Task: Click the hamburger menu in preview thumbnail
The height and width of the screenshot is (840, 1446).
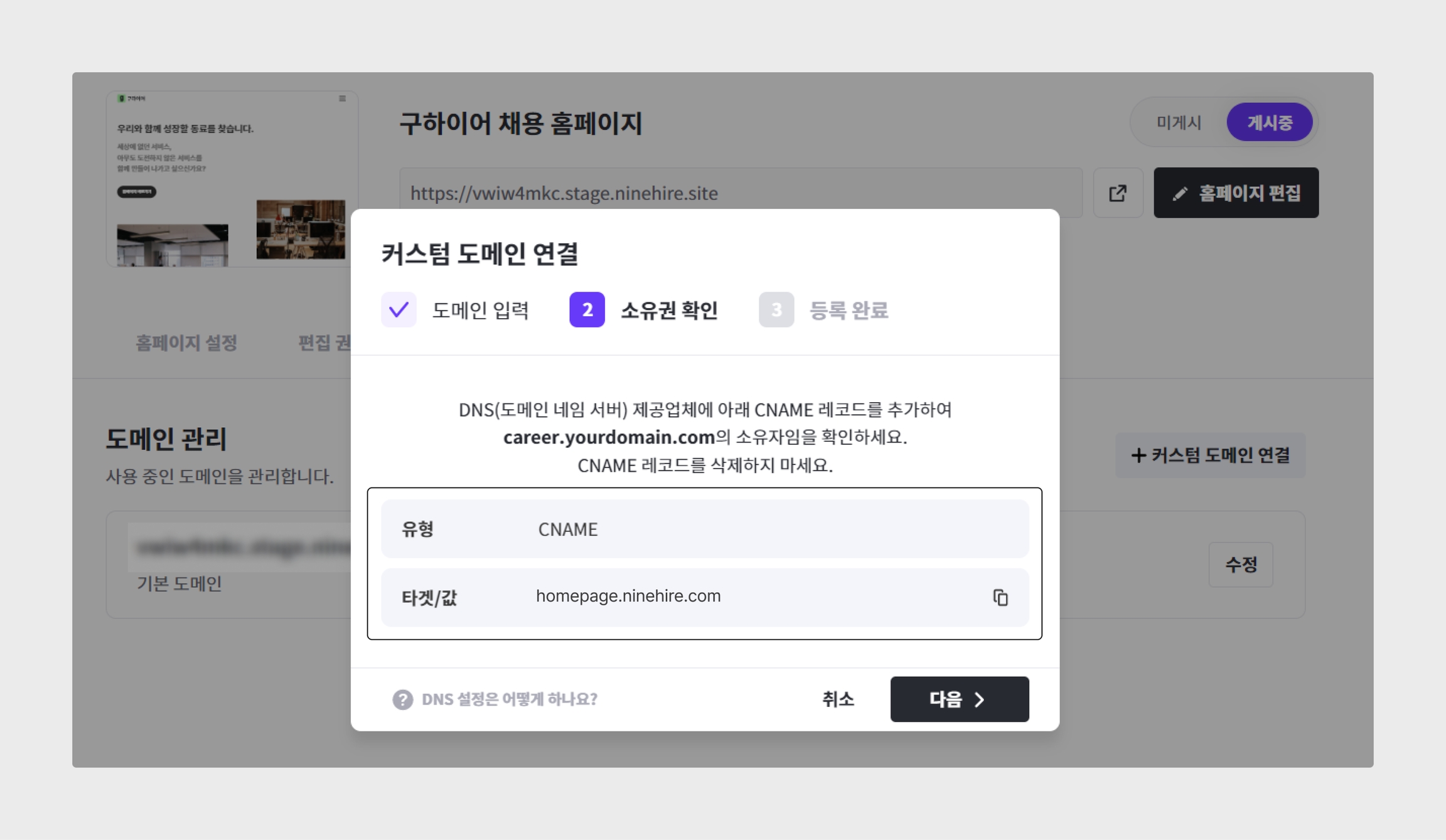Action: tap(342, 98)
